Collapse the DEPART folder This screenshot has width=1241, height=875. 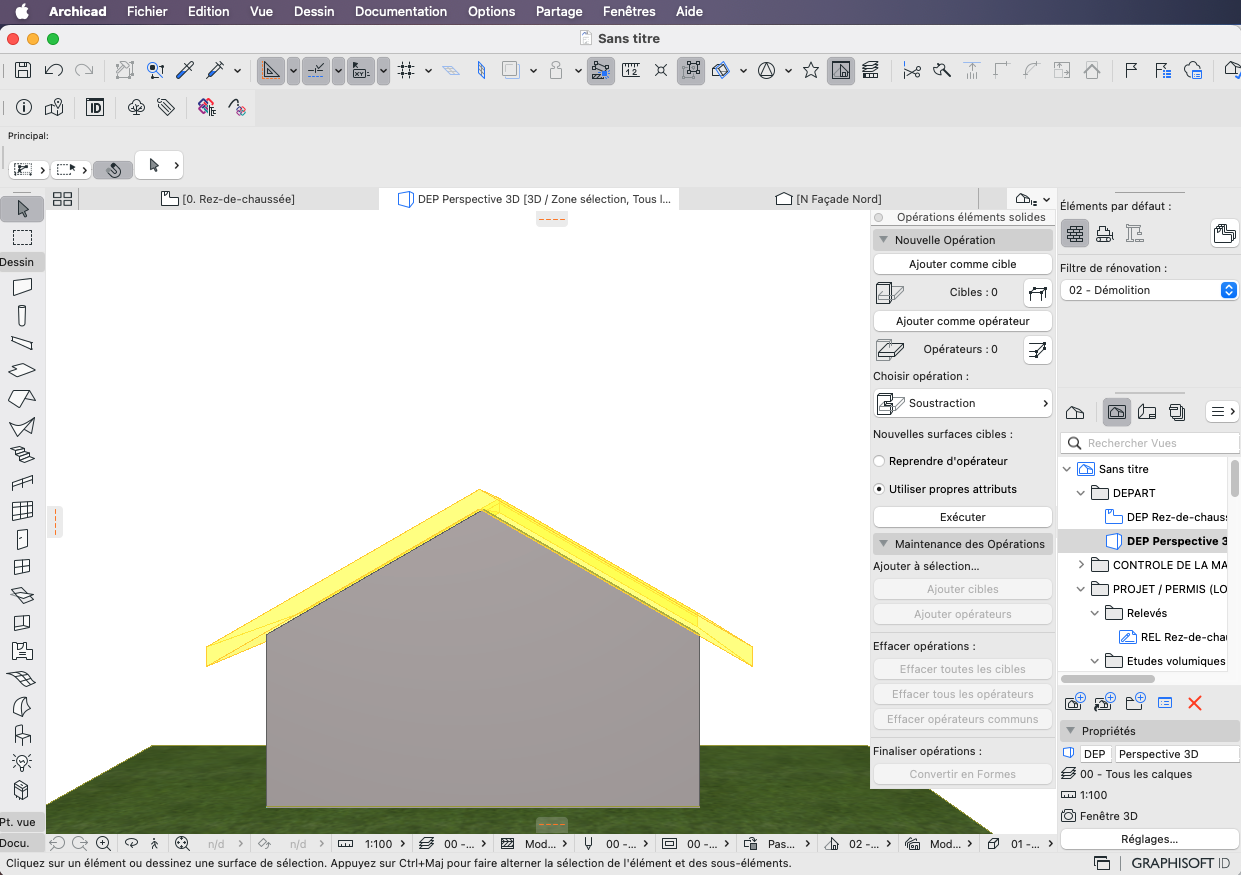click(1081, 493)
